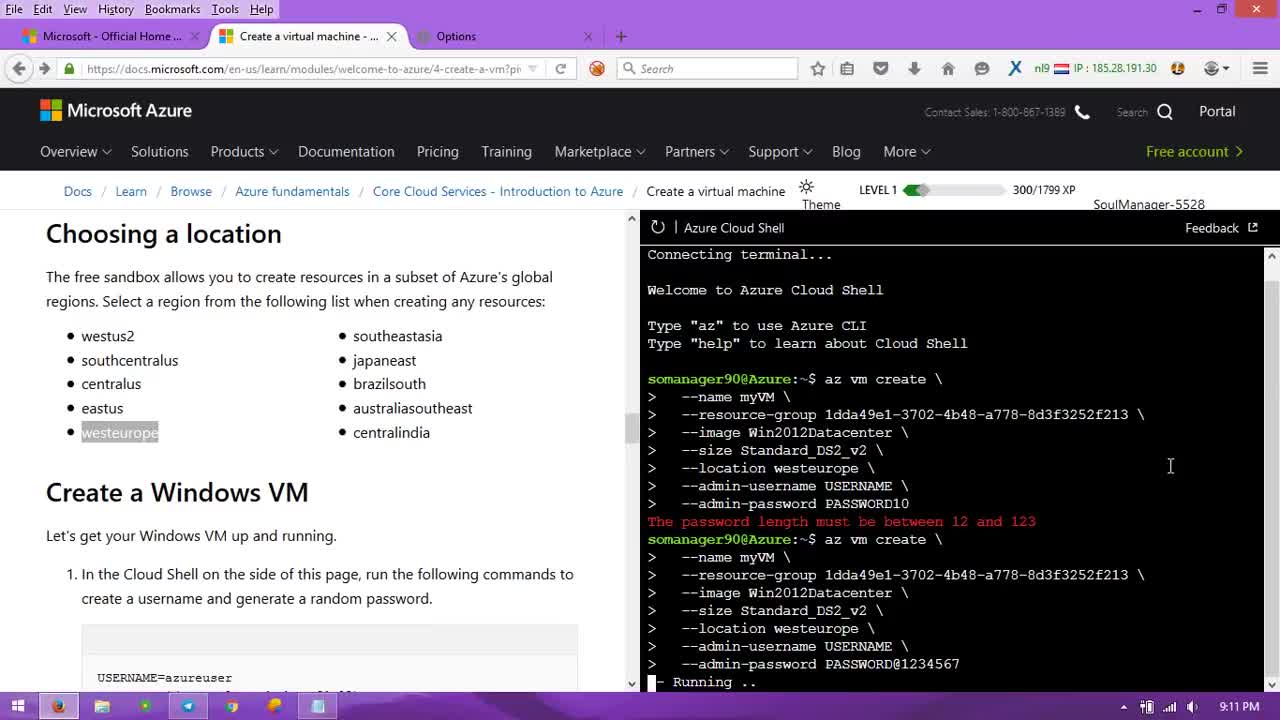
Task: Open the Solutions nav link
Action: (159, 152)
